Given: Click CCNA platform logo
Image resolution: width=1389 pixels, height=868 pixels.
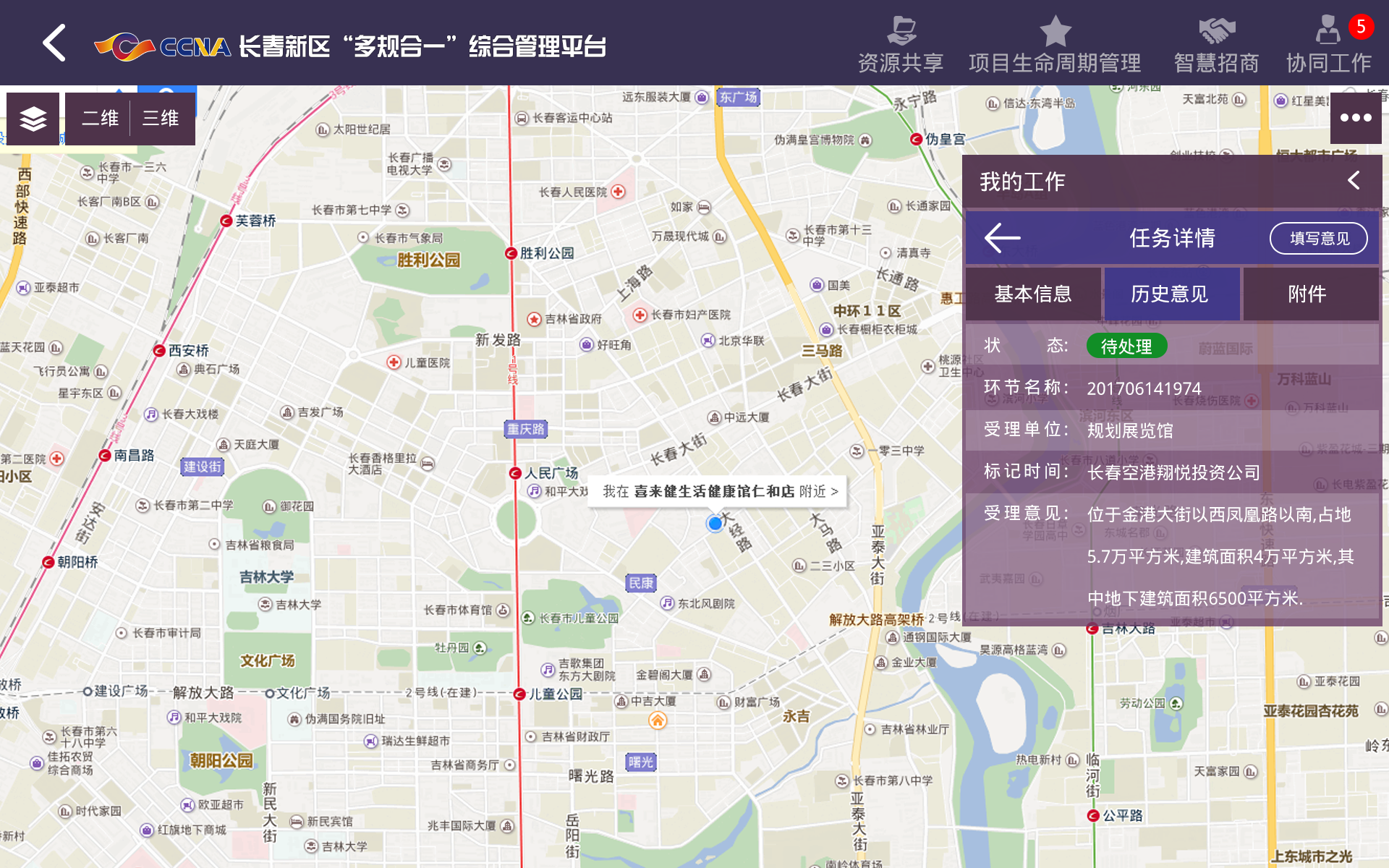Looking at the screenshot, I should (162, 47).
